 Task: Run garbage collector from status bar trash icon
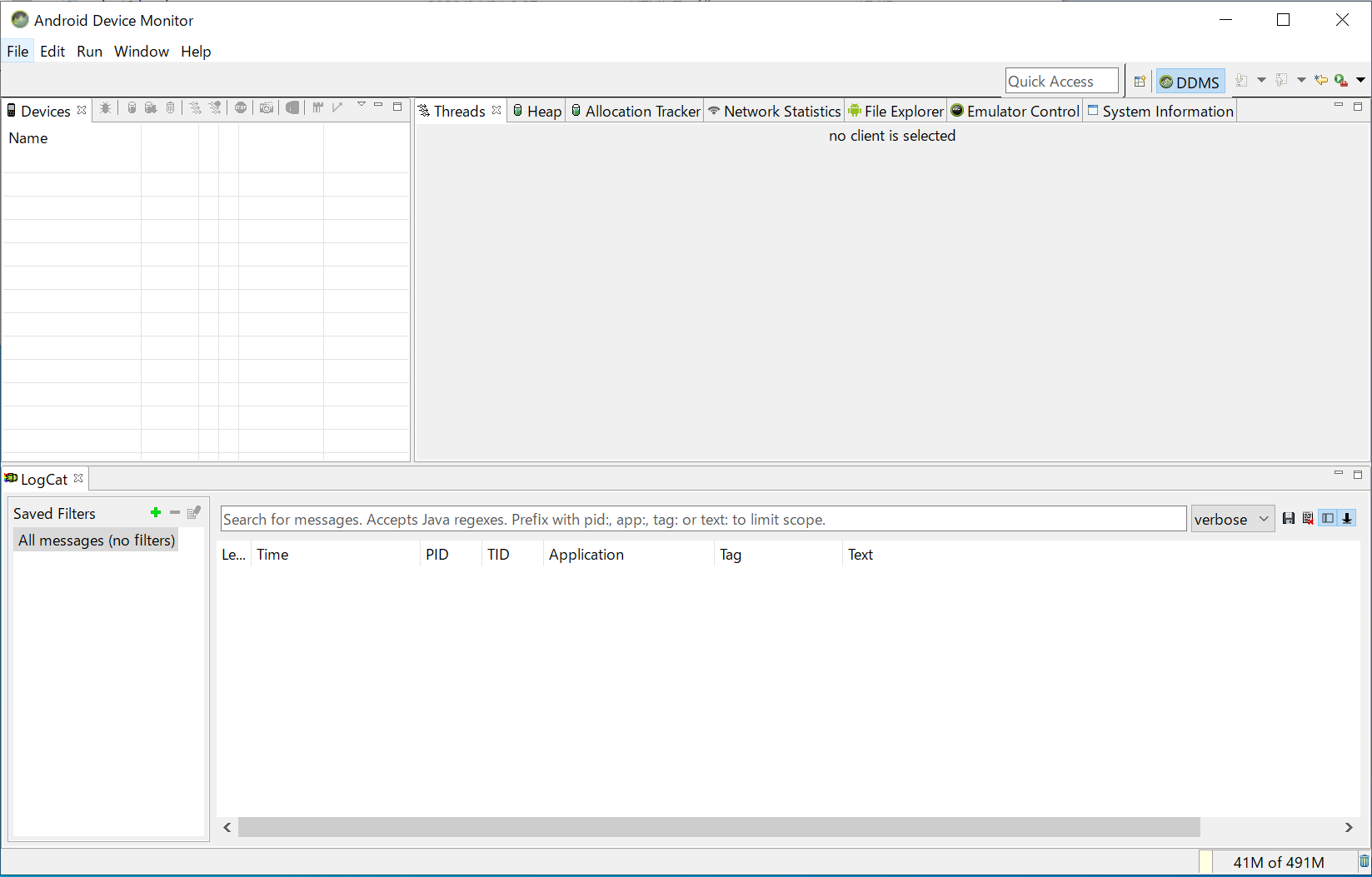click(1364, 862)
